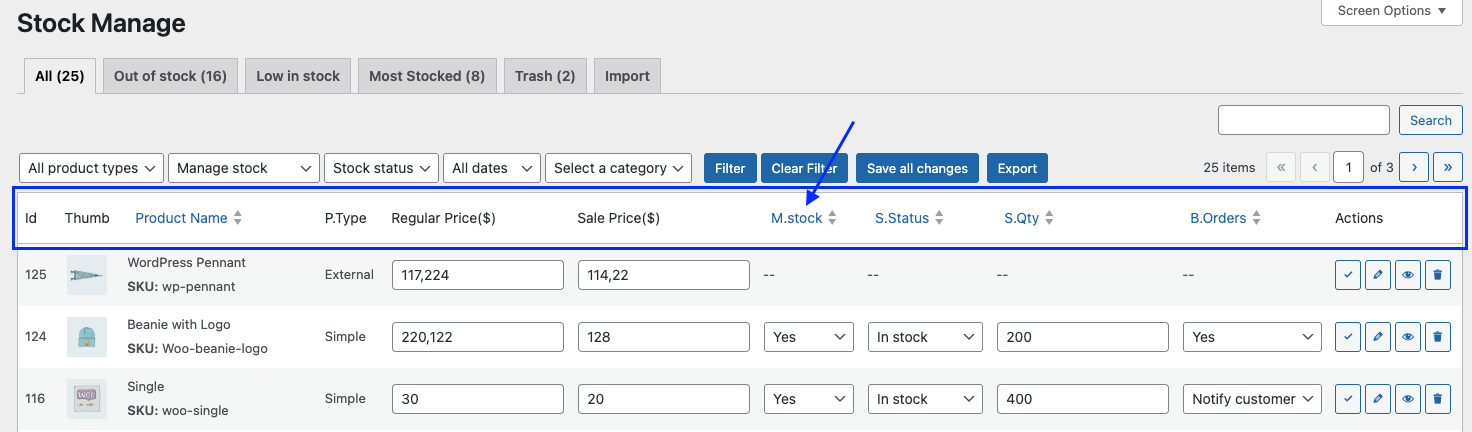This screenshot has height=432, width=1472.
Task: Open Select a category dropdown
Action: (619, 168)
